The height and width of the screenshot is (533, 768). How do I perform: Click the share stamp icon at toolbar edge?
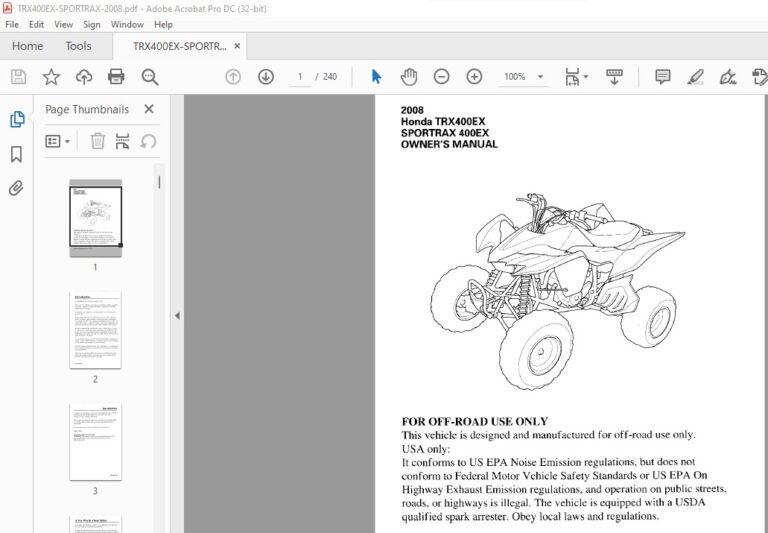[759, 77]
